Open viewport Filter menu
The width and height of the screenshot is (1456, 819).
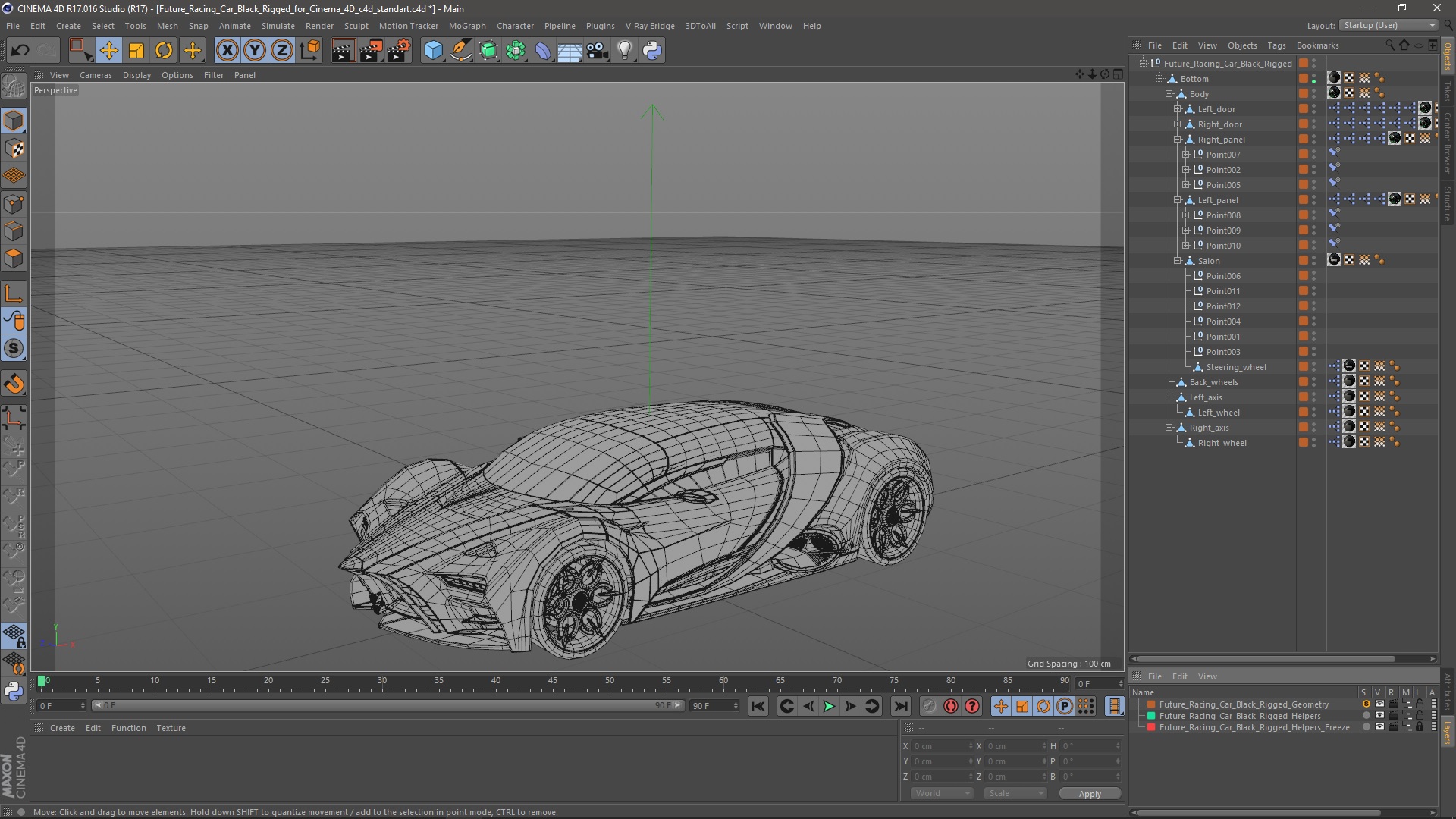(x=214, y=75)
